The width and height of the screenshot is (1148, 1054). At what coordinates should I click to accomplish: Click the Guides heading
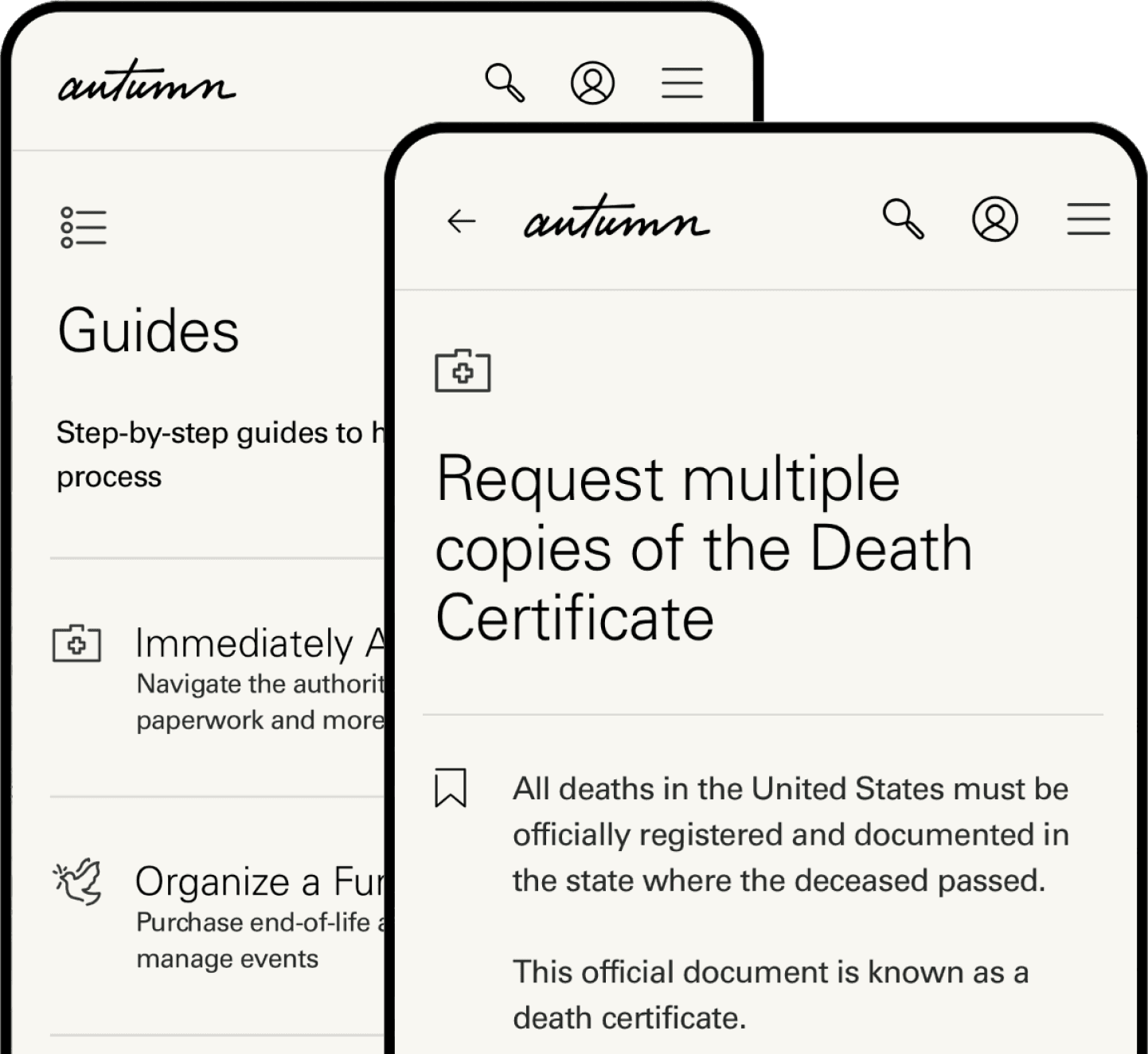coord(148,330)
